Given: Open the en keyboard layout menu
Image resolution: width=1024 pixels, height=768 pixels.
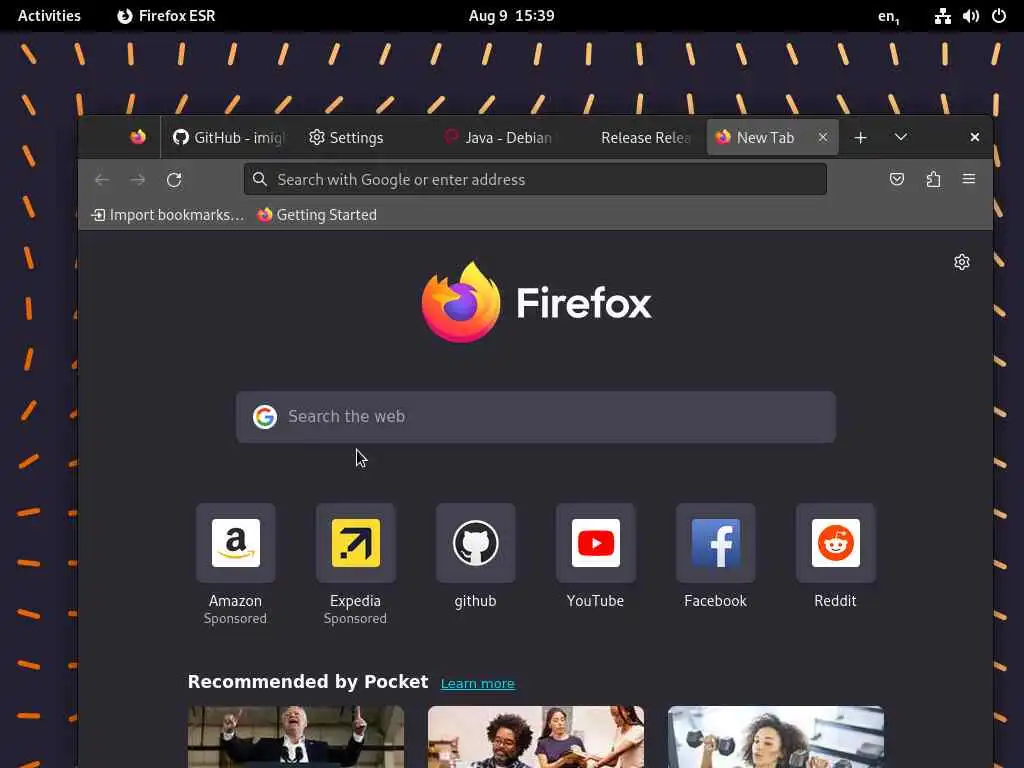Looking at the screenshot, I should pos(888,16).
